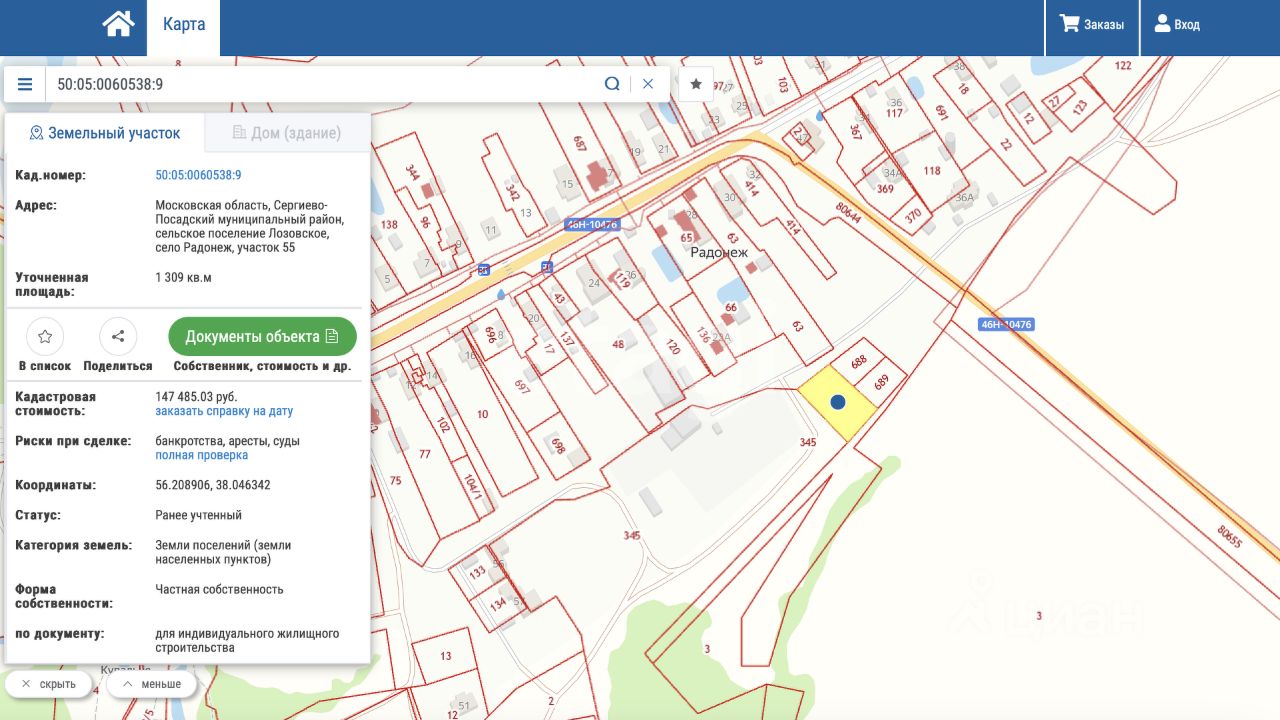This screenshot has width=1280, height=720.
Task: Hide panel using скрыть button
Action: [x=49, y=684]
